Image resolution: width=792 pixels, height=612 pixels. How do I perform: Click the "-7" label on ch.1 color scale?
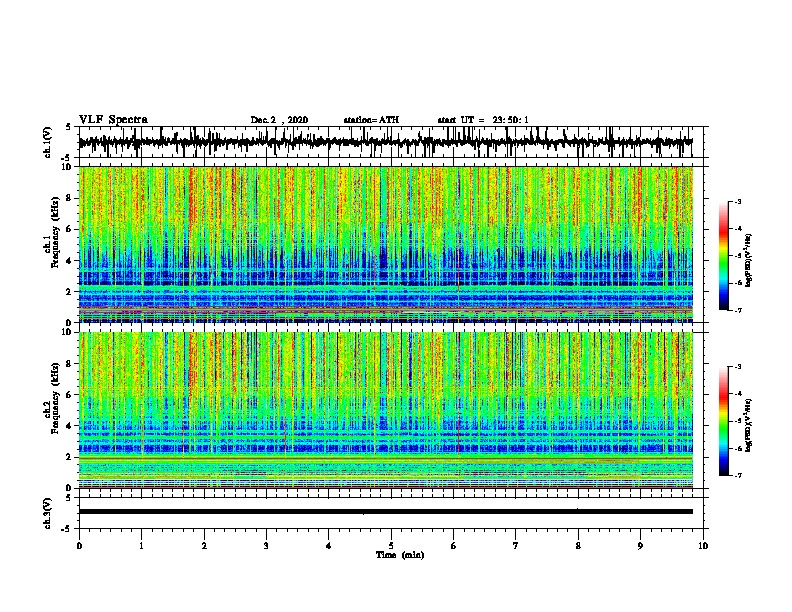coord(737,310)
